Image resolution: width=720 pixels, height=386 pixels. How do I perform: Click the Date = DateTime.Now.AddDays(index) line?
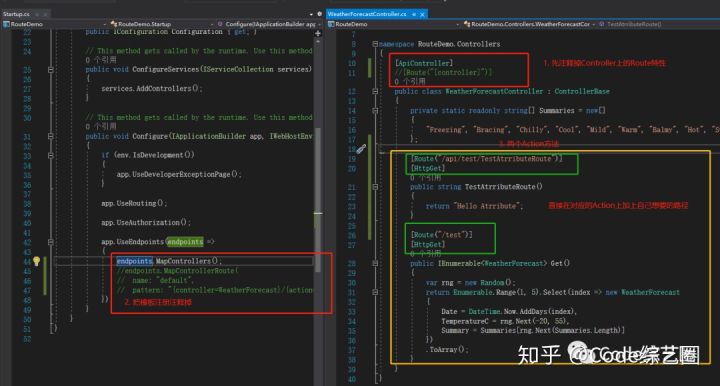509,312
